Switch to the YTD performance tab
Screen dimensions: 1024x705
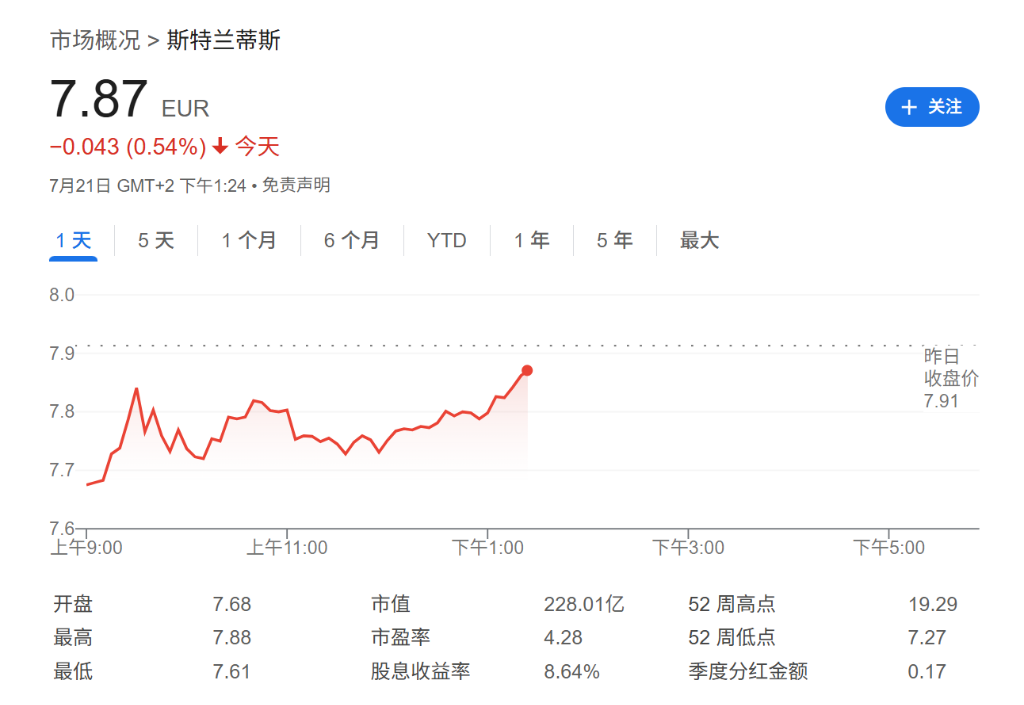(x=446, y=240)
